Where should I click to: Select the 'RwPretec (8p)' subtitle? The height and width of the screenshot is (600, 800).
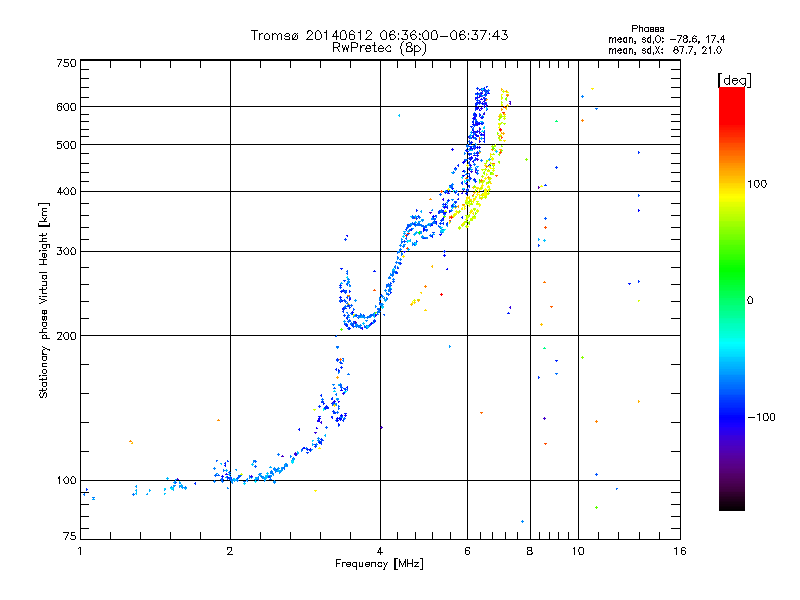coord(379,48)
